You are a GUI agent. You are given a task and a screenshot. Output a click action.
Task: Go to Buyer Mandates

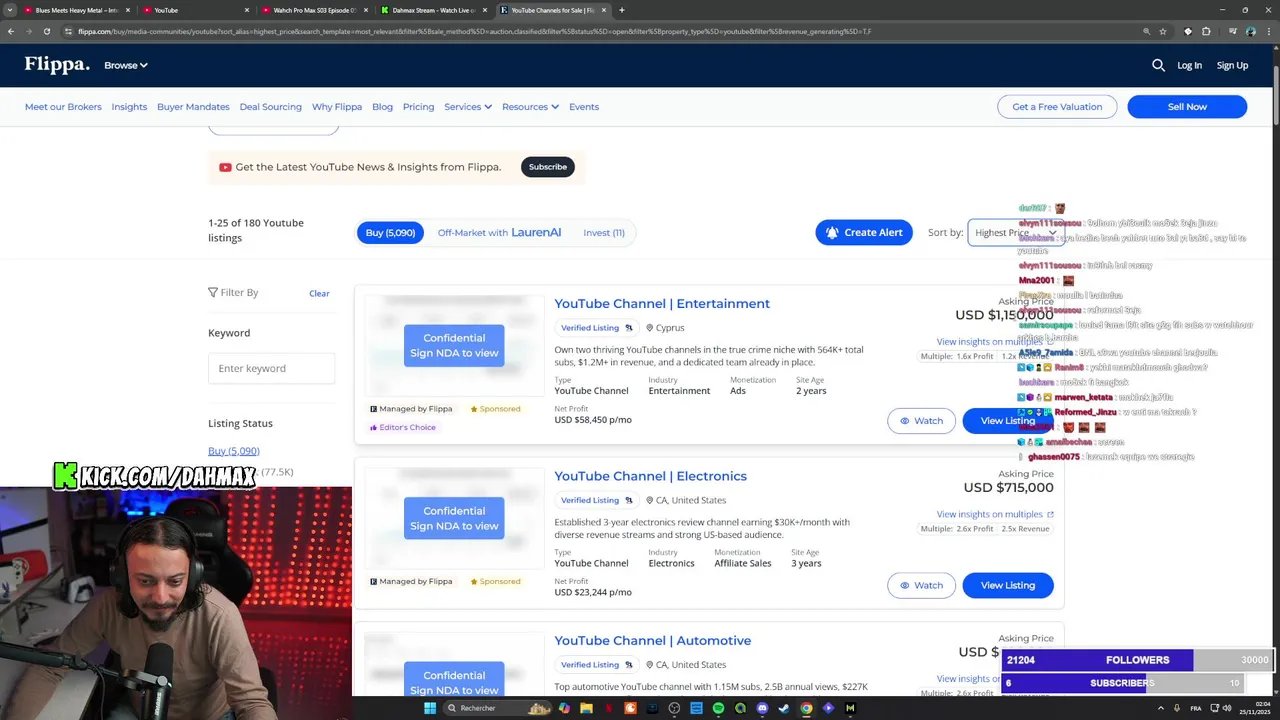(193, 107)
